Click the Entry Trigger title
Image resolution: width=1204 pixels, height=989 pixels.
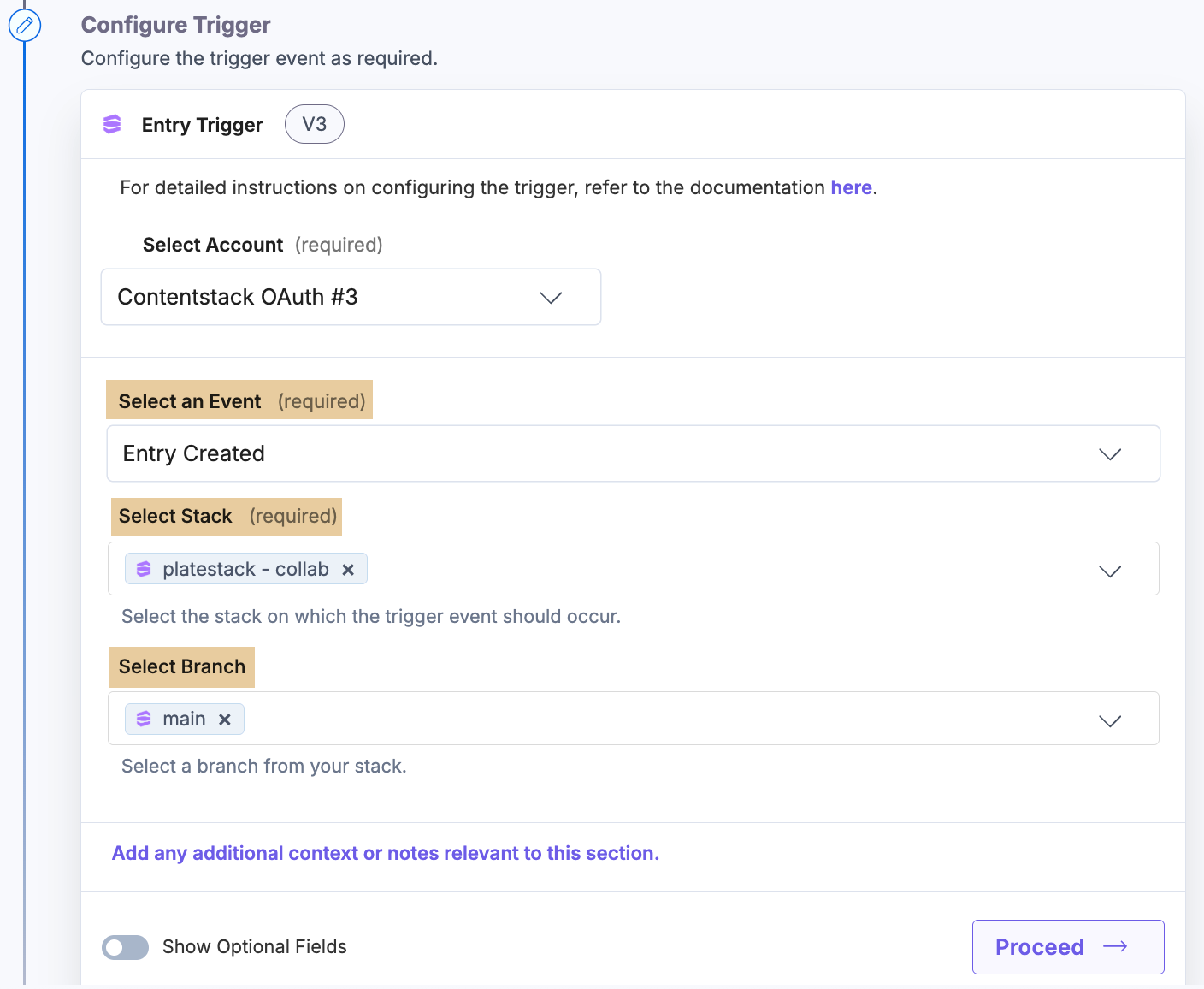coord(202,125)
